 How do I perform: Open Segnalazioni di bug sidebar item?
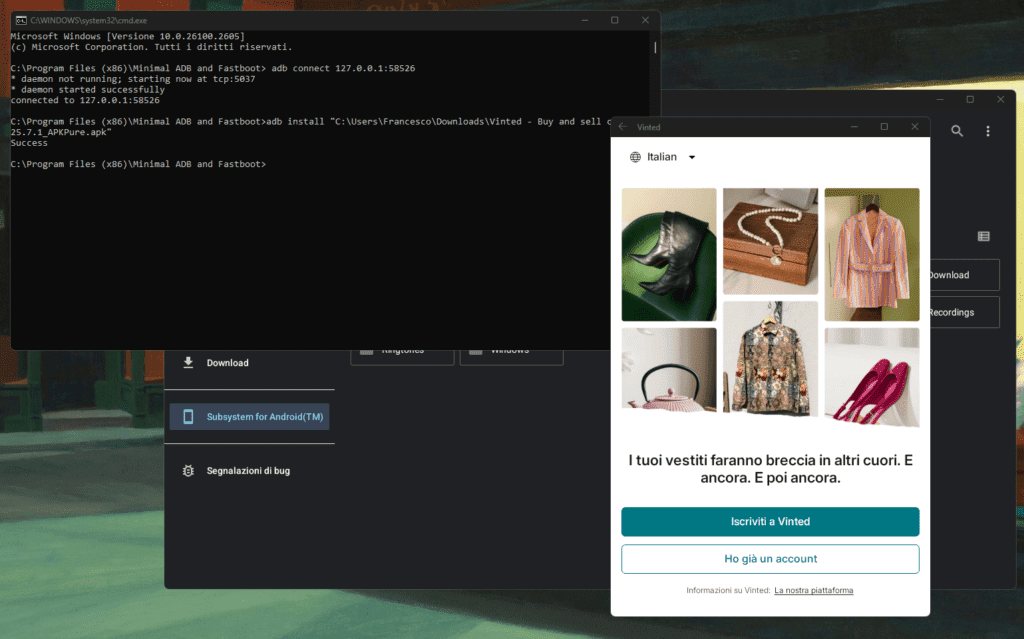[x=248, y=471]
